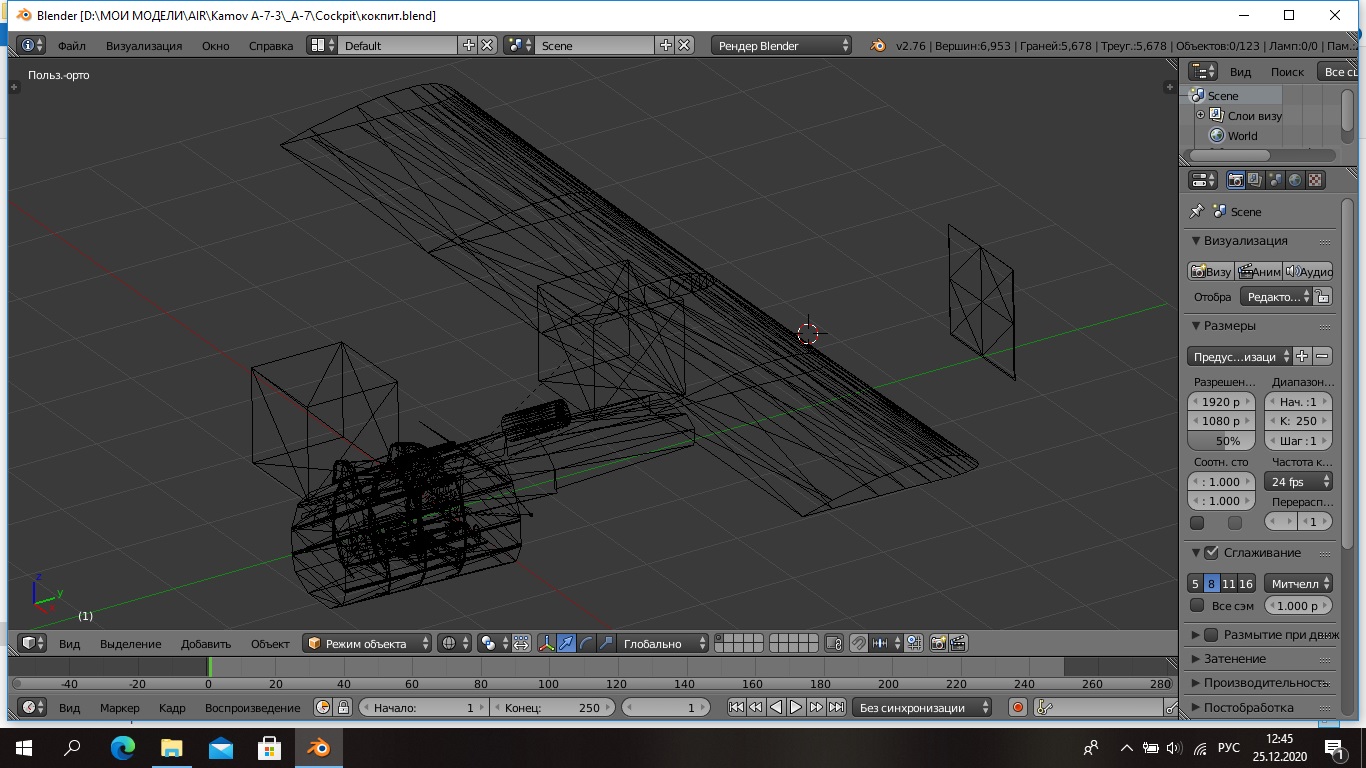Click the Render Layers properties tab icon
1366x768 pixels.
click(x=1255, y=180)
